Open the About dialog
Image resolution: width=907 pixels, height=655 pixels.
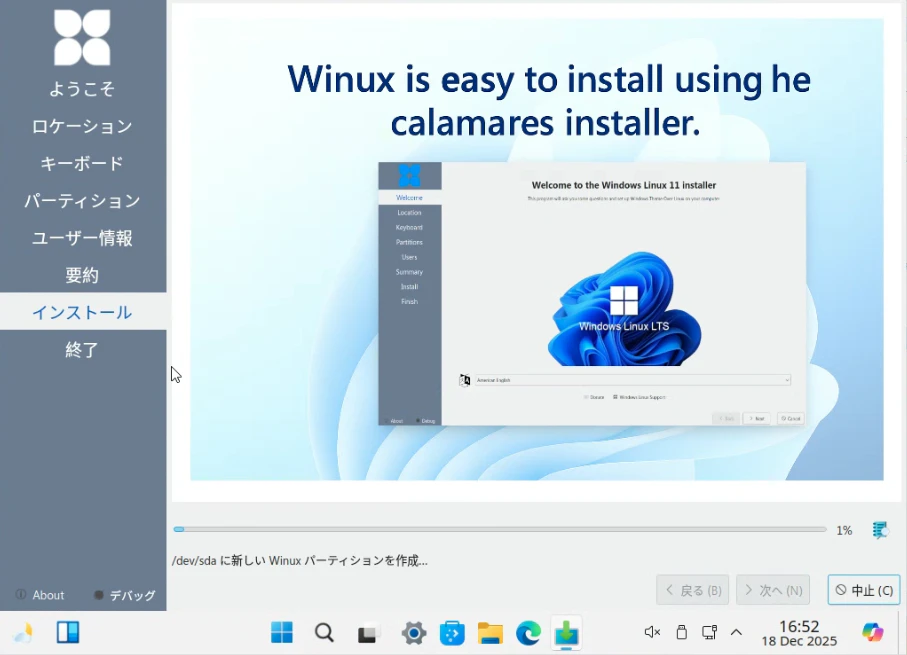[40, 595]
